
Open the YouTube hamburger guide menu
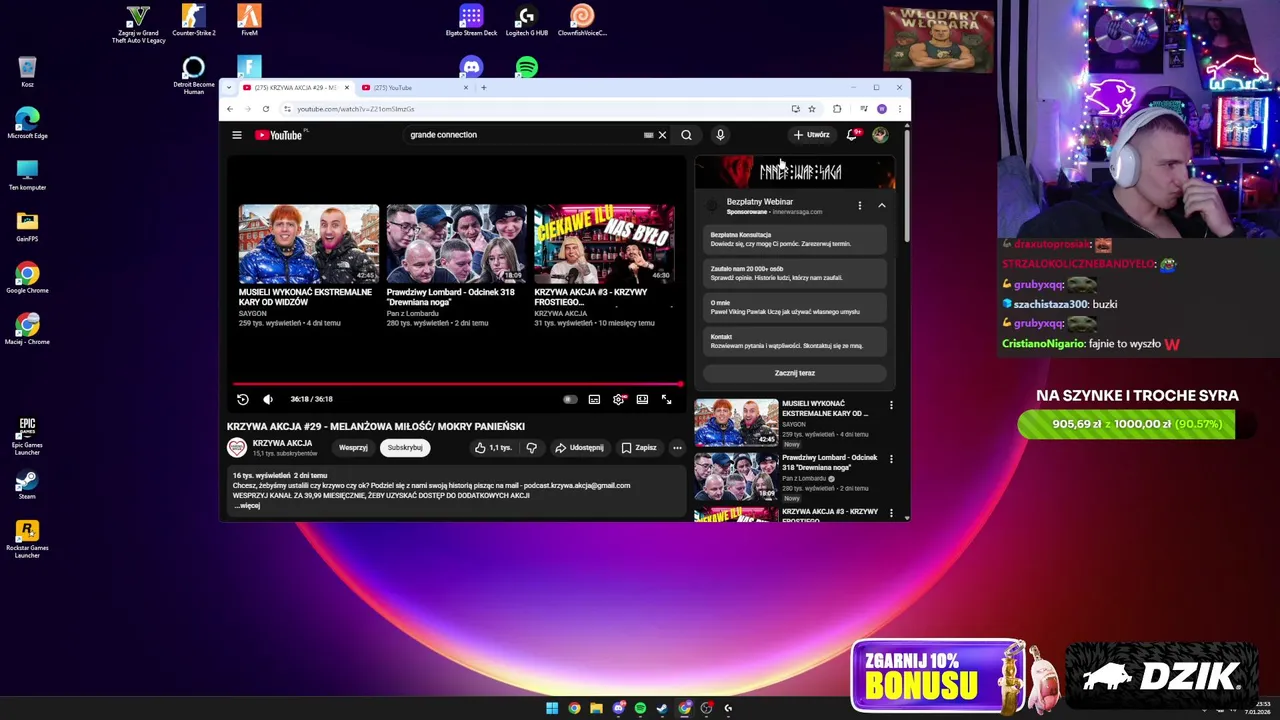point(237,135)
